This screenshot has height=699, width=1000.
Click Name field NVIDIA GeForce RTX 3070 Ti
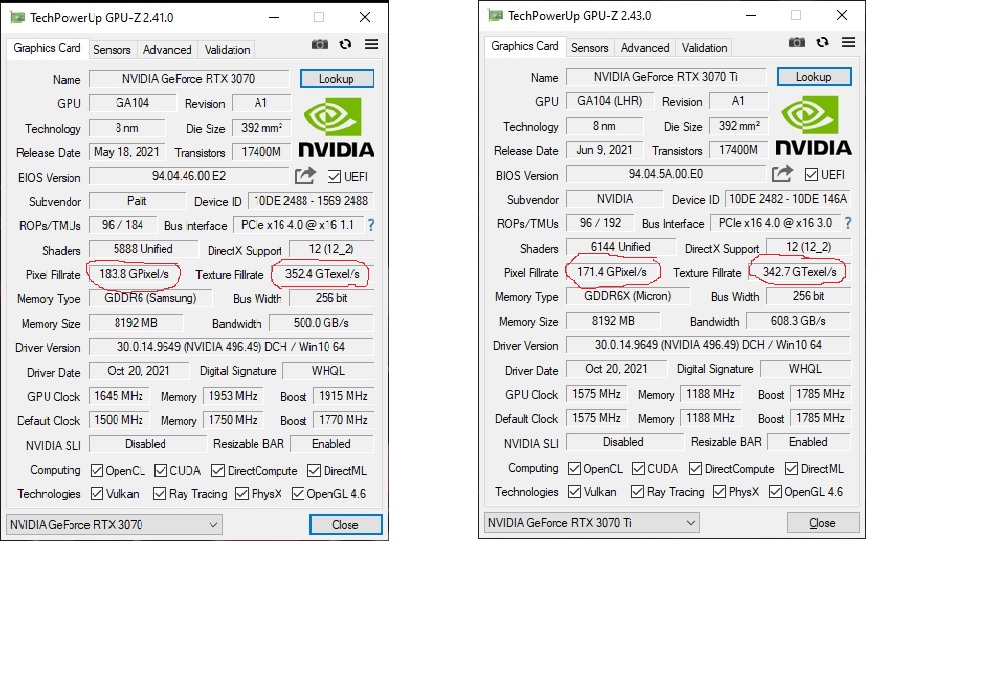(x=666, y=77)
